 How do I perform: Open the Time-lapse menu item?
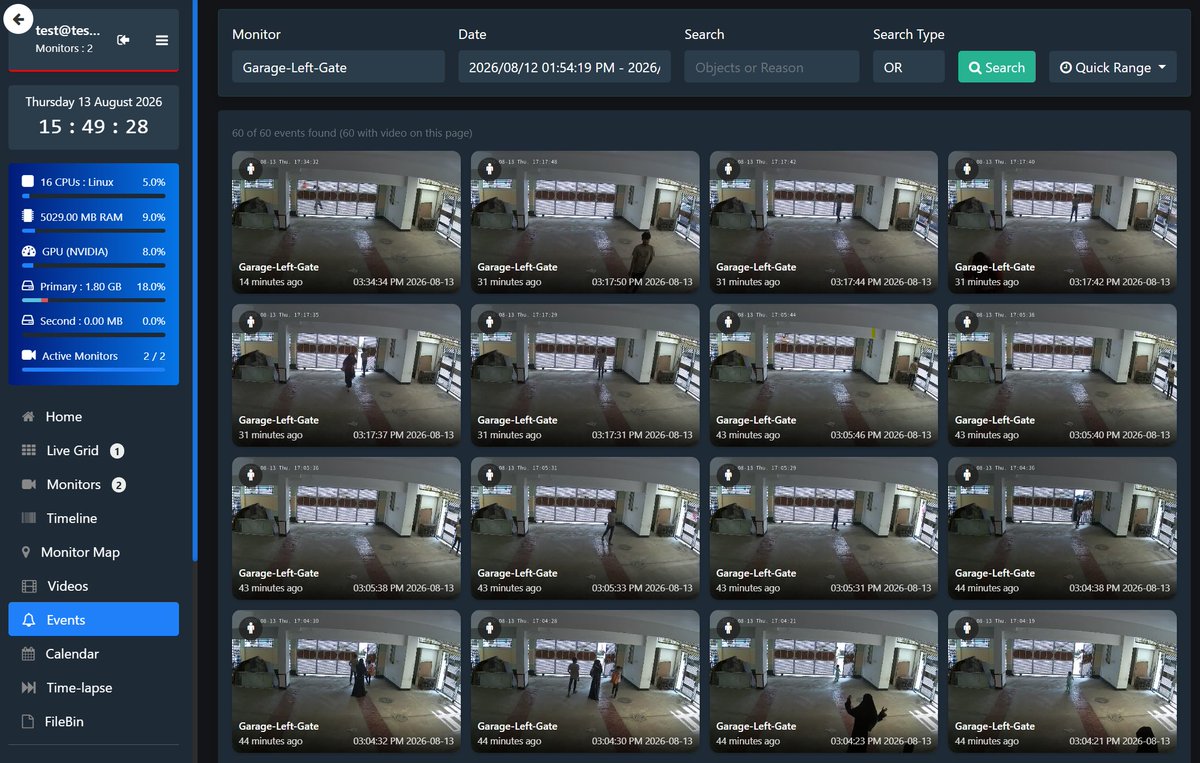click(94, 688)
